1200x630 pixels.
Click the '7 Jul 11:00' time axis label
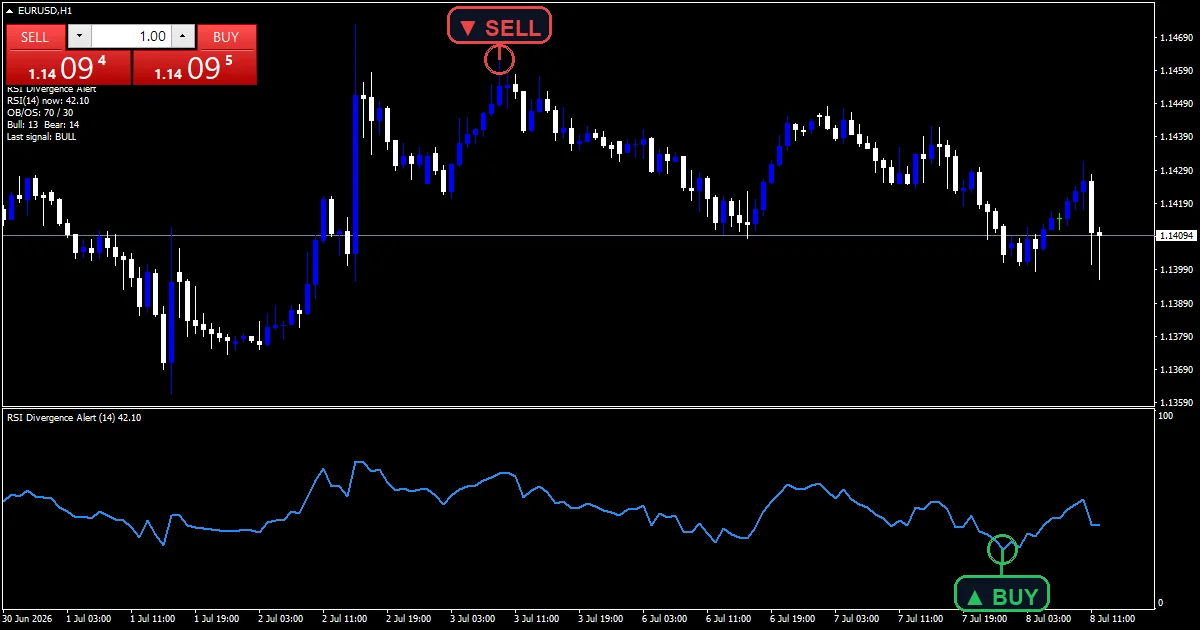[923, 618]
